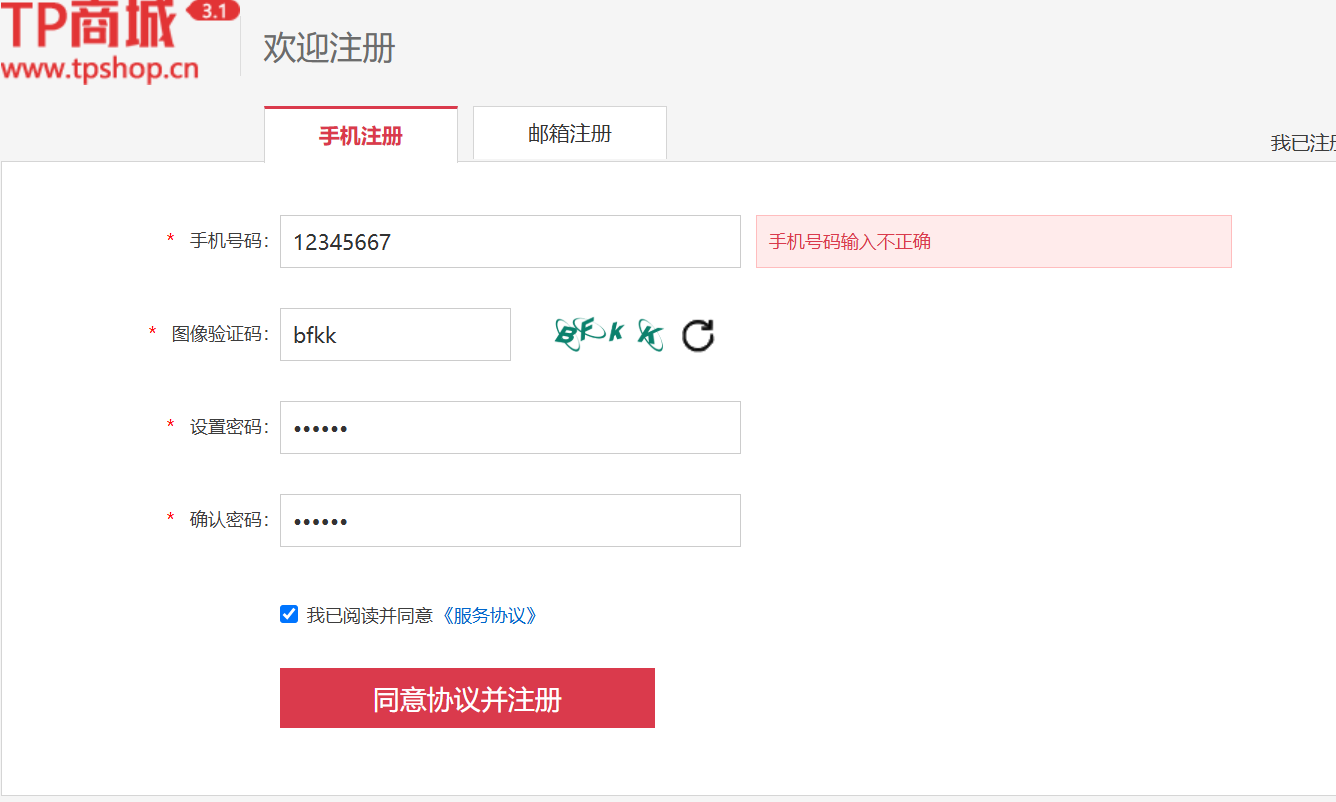Click inside the 手机号码 input field
Screen dimensions: 1336x802
tap(509, 241)
